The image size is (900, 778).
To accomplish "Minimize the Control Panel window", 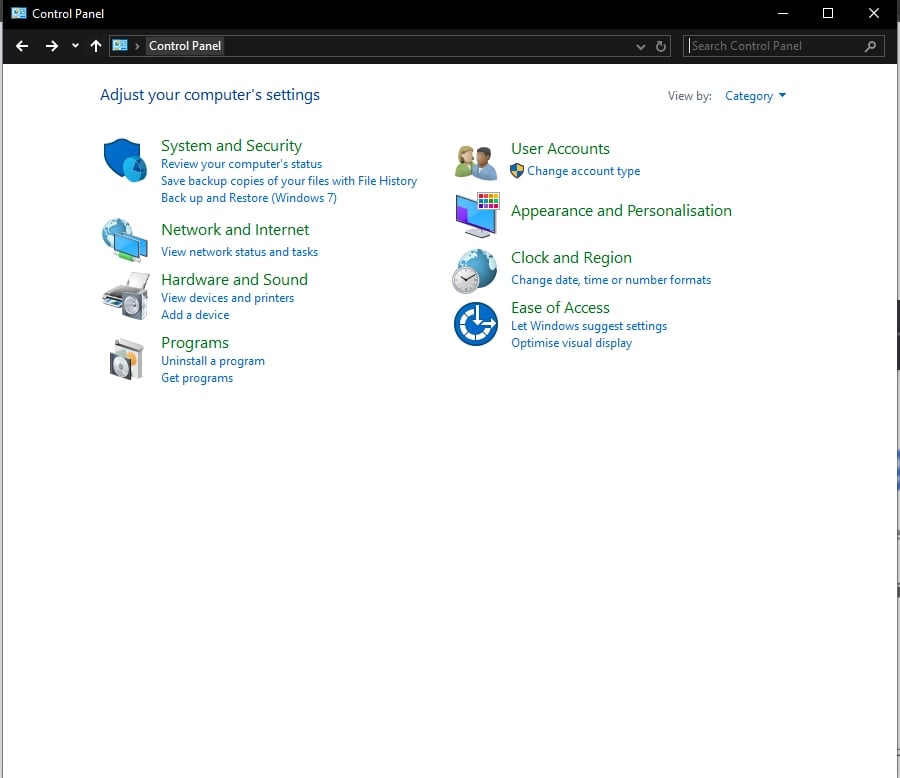I will click(783, 13).
